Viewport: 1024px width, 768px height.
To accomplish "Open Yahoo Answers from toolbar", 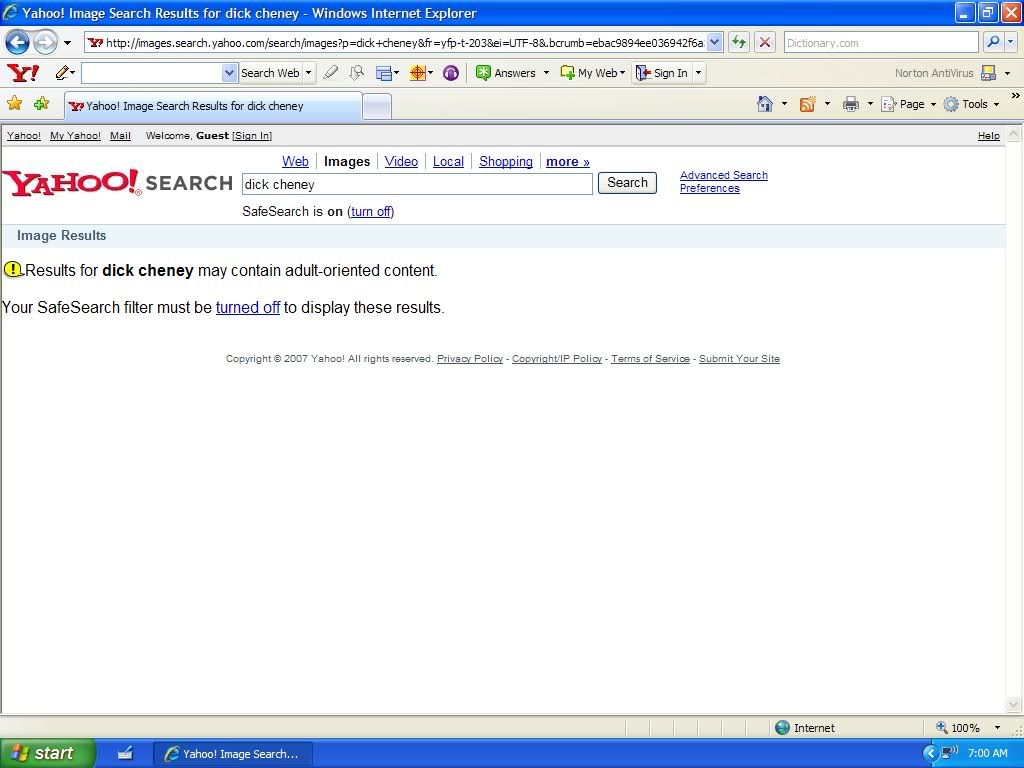I will [505, 72].
